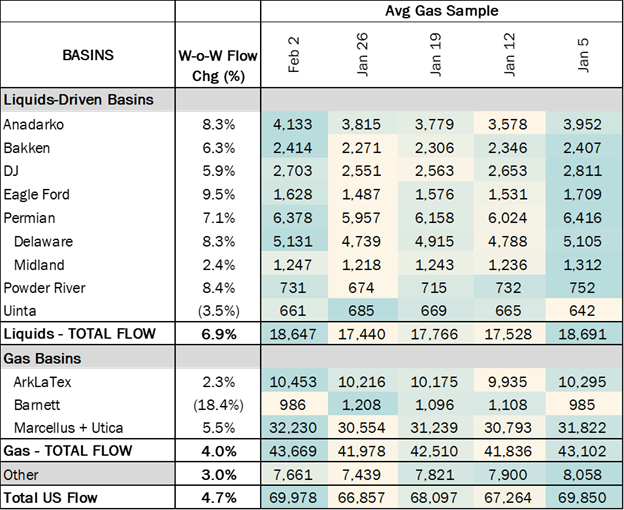This screenshot has width=624, height=510.
Task: Click the Uinta row label
Action: coord(20,311)
